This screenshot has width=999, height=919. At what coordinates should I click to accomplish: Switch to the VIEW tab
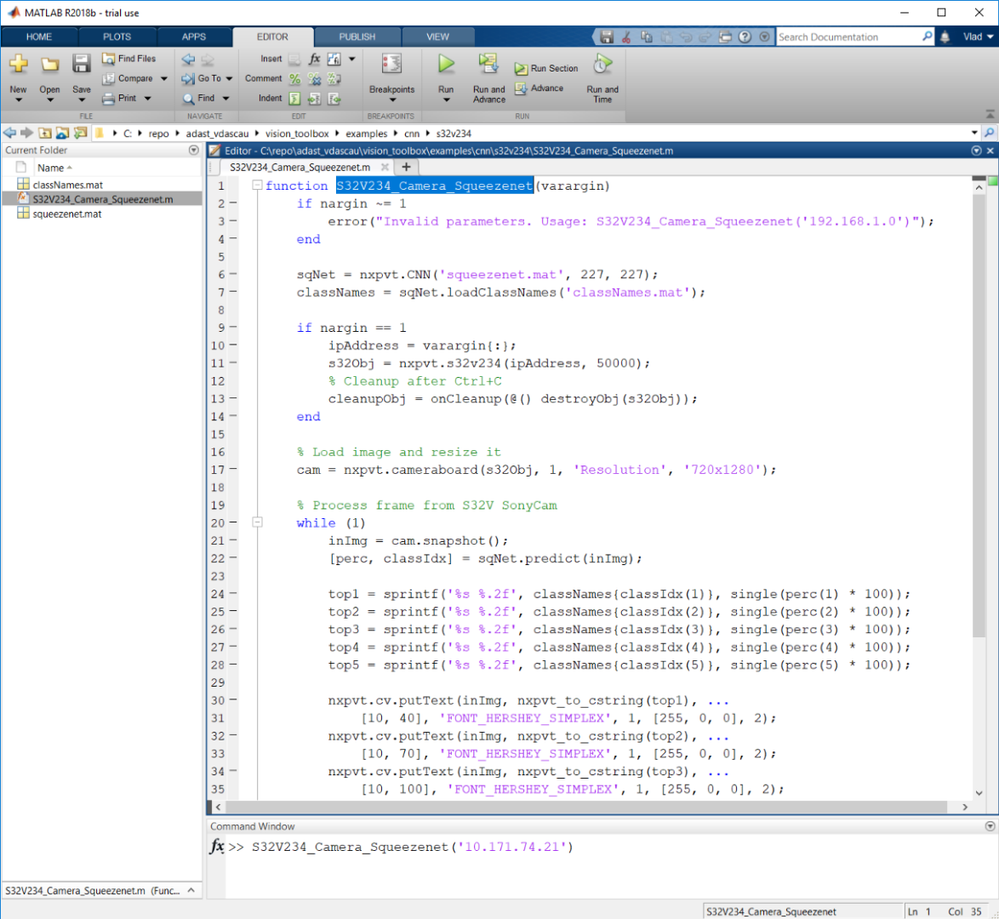point(437,37)
